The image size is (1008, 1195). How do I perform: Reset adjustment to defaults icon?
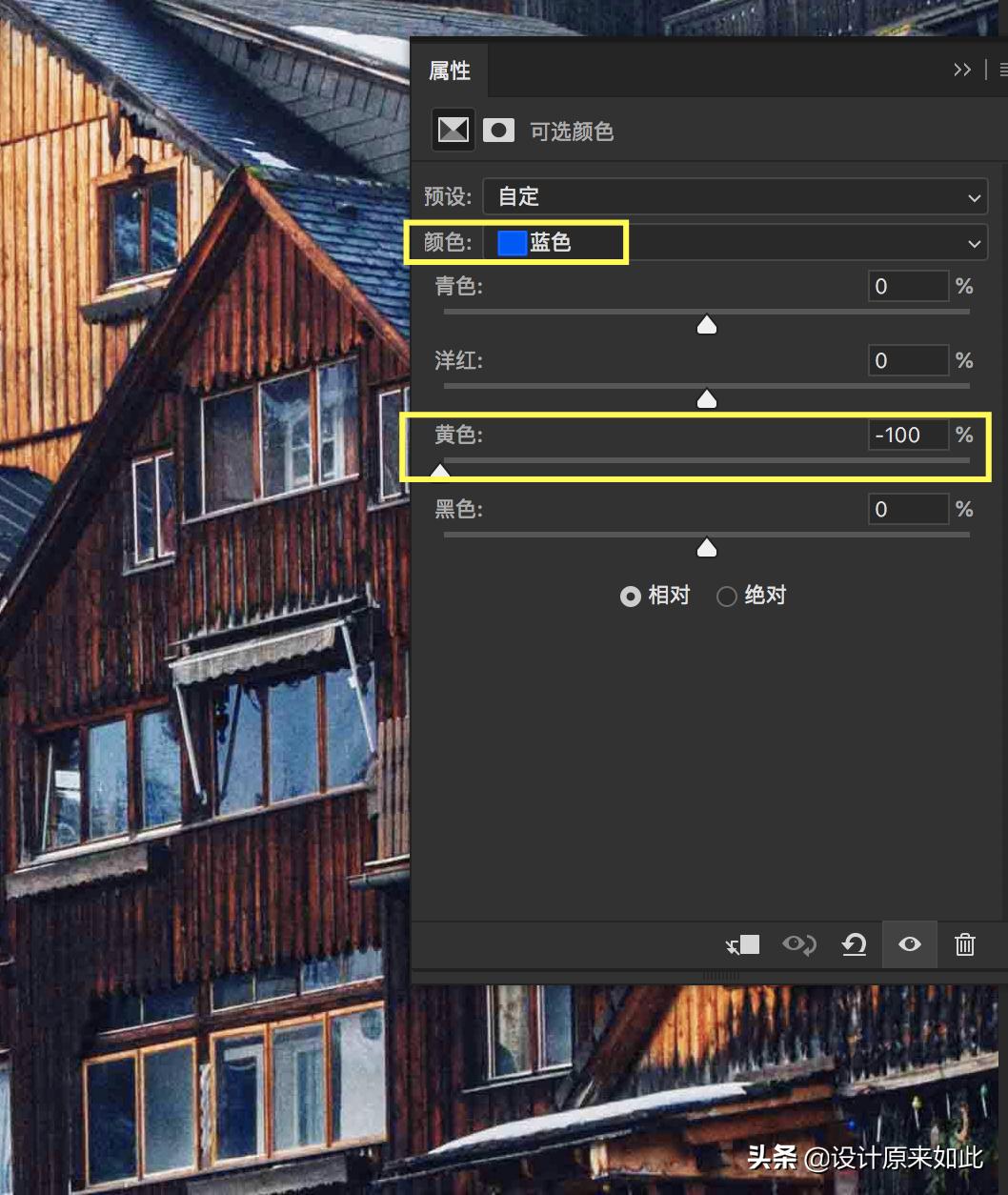click(854, 944)
